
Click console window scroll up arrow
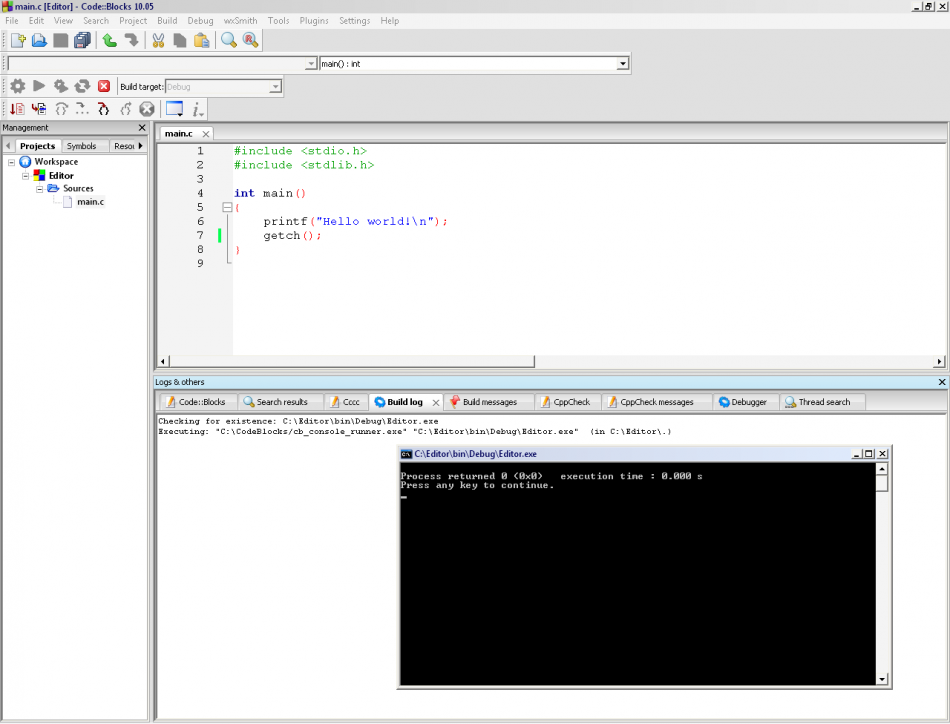(882, 469)
